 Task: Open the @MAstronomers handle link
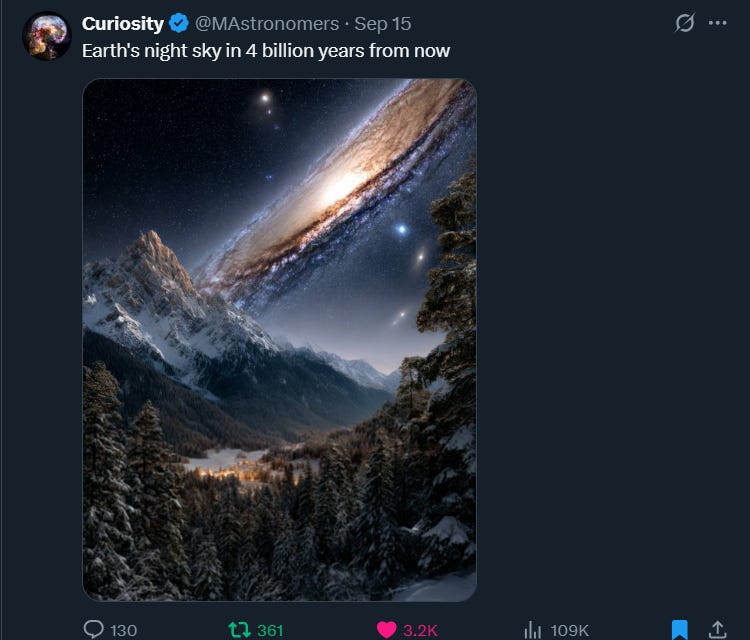tap(267, 23)
